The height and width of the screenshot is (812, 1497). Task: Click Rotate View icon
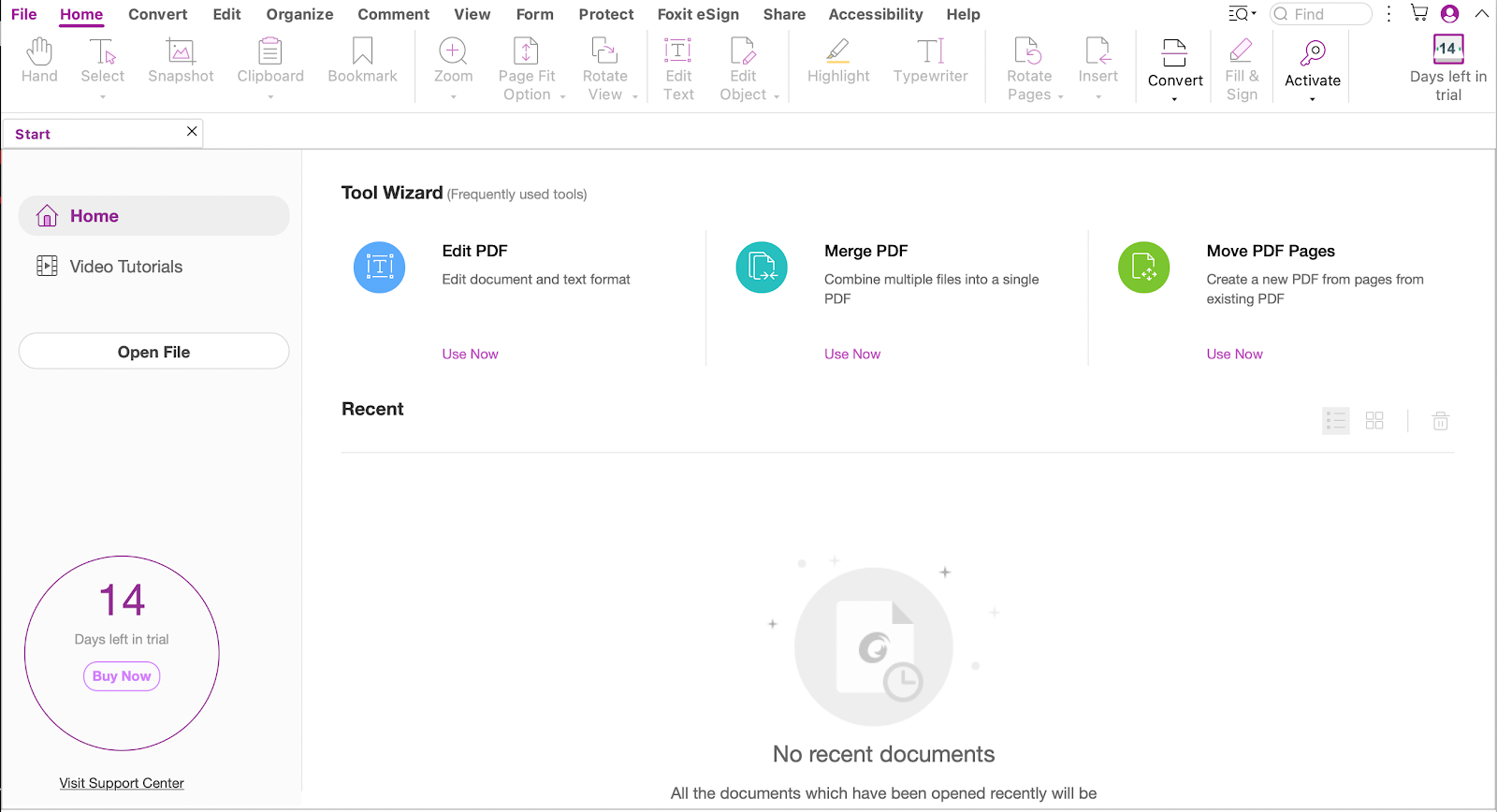click(x=604, y=51)
